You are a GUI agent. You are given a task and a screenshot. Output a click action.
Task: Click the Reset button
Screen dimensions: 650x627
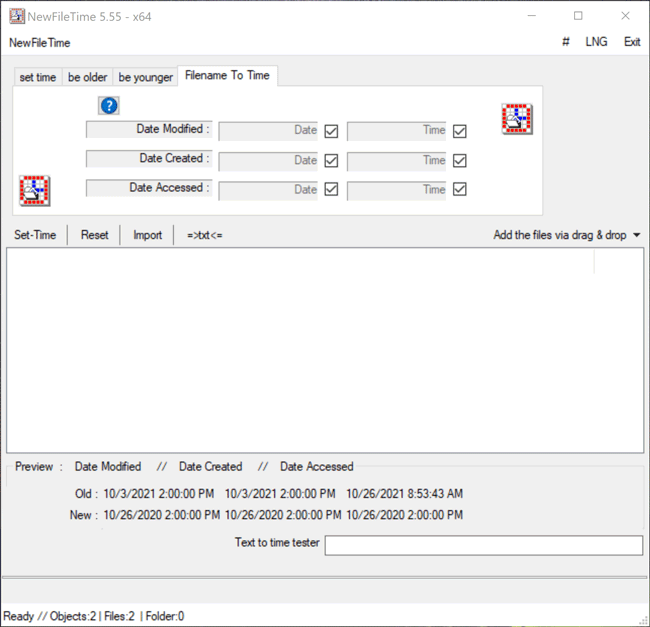(x=95, y=235)
